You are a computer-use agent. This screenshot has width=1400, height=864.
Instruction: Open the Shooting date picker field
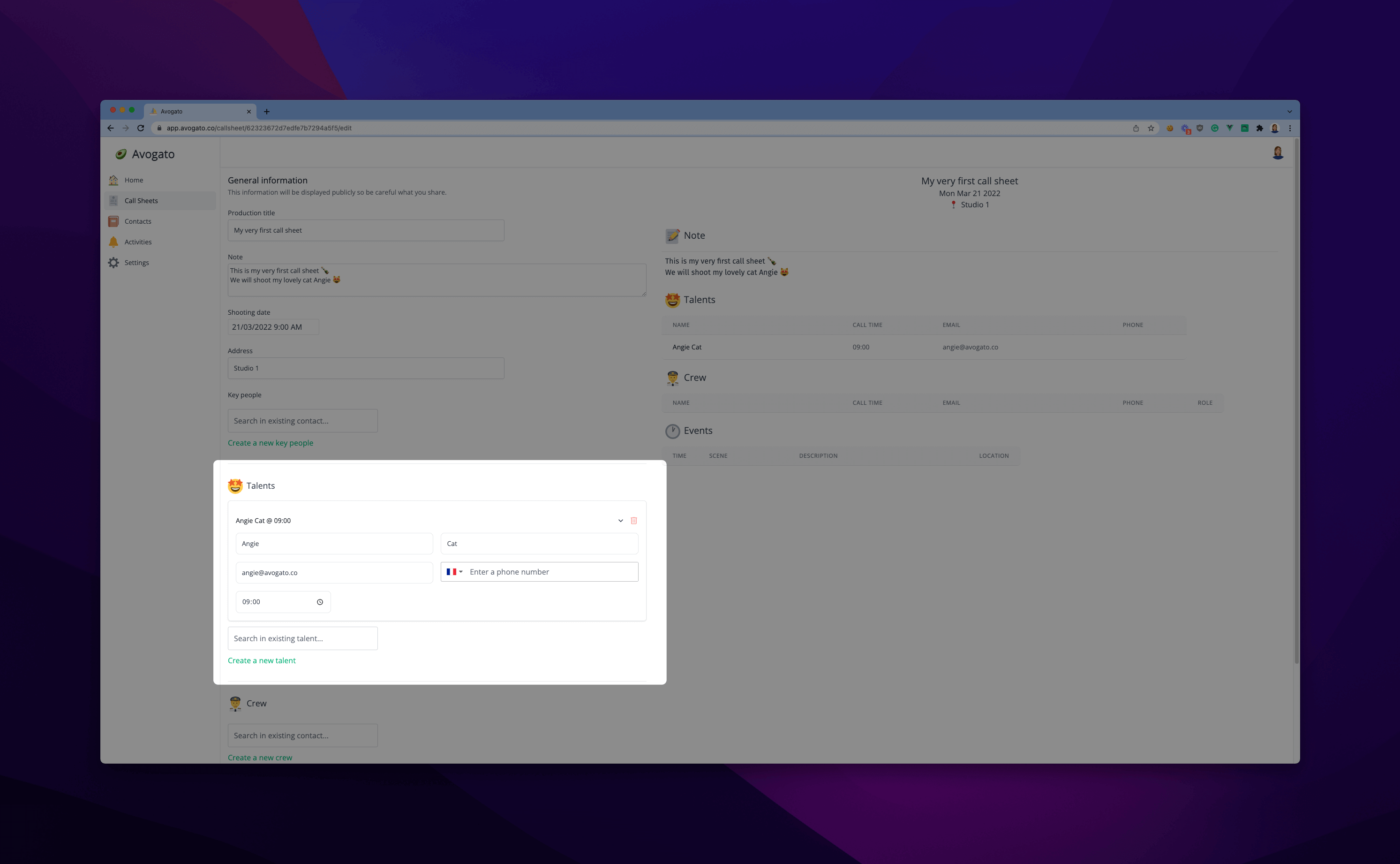coord(274,327)
